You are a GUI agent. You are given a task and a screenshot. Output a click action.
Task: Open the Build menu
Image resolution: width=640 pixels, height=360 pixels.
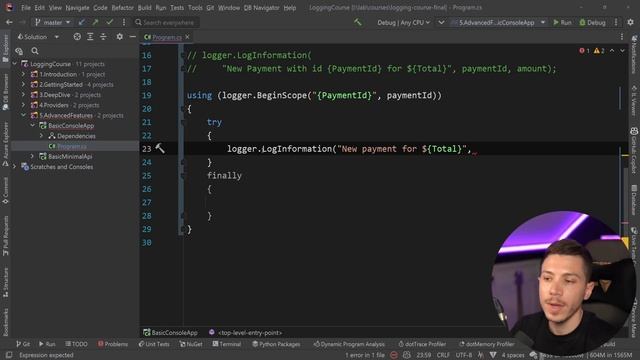[144, 8]
